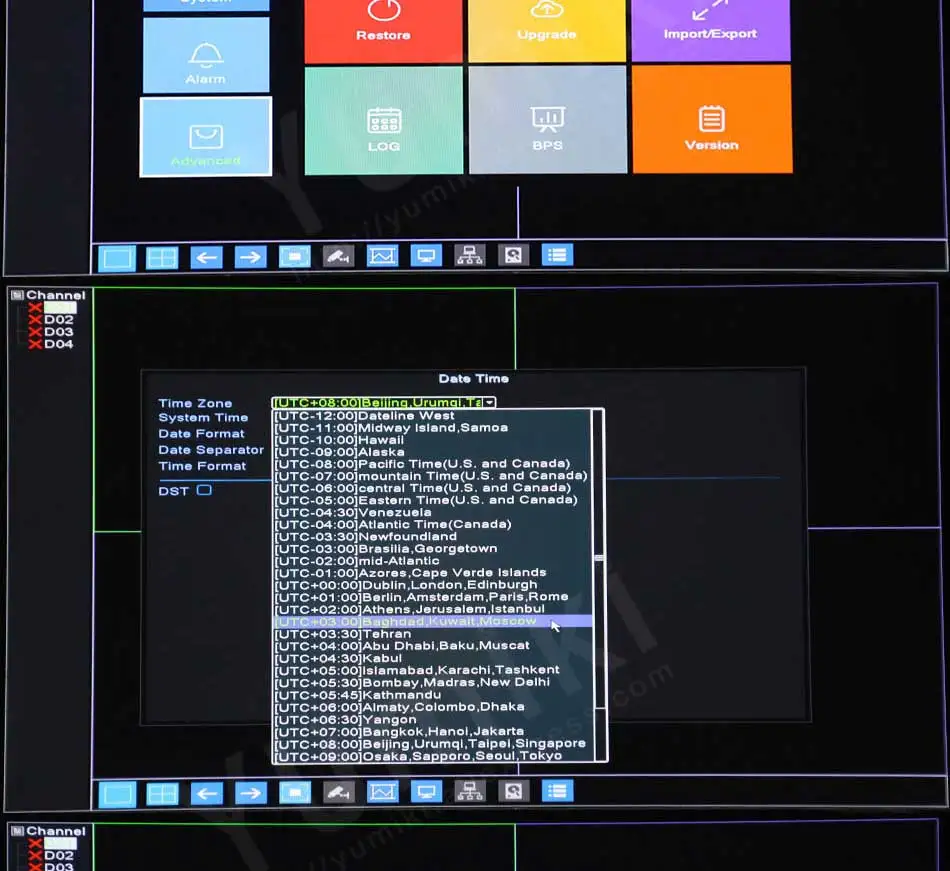Click list menu icon in toolbar below menu tiles
The height and width of the screenshot is (871, 950).
(x=557, y=255)
